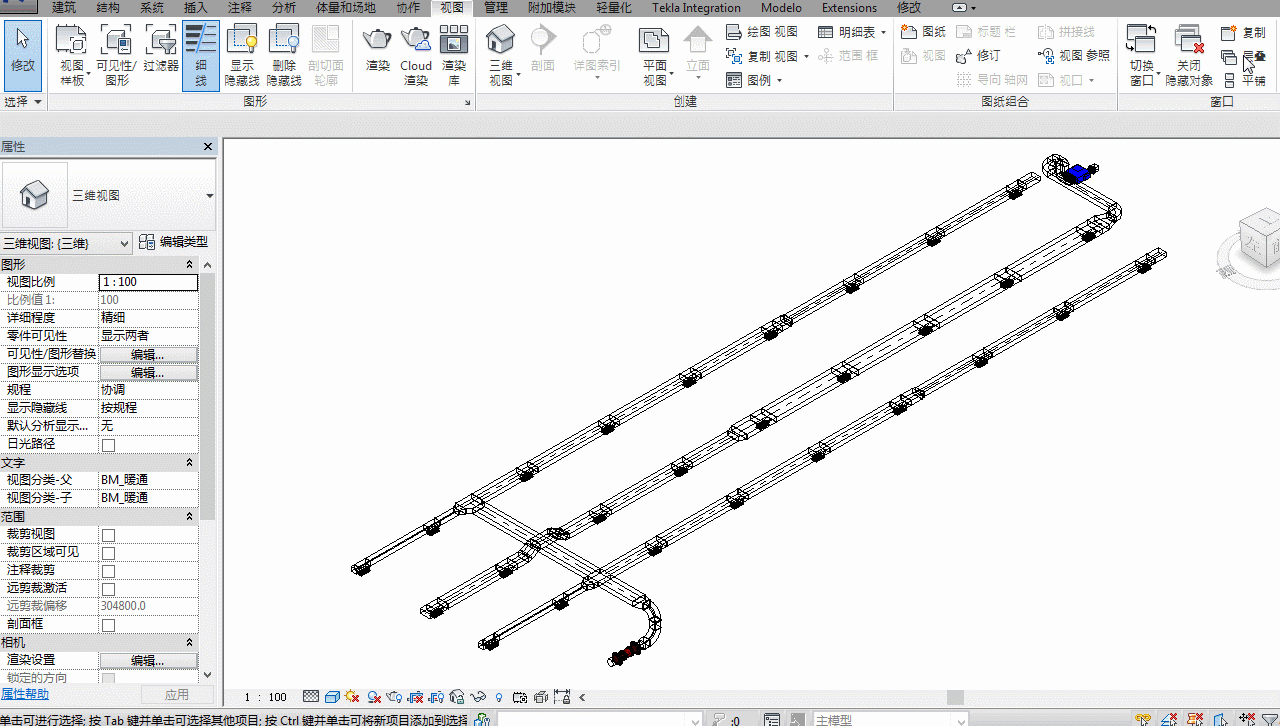
Task: Open the 属性帮助 properties help link
Action: pos(25,694)
